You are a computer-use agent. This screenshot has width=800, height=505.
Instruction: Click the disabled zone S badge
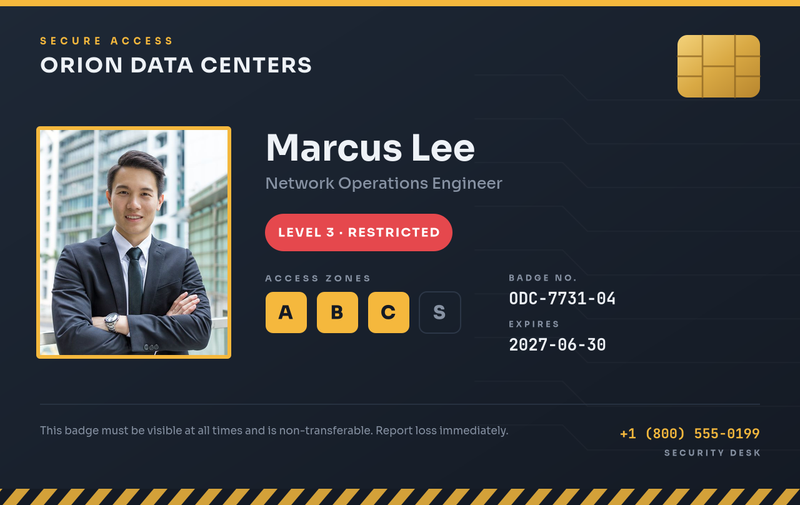(440, 312)
